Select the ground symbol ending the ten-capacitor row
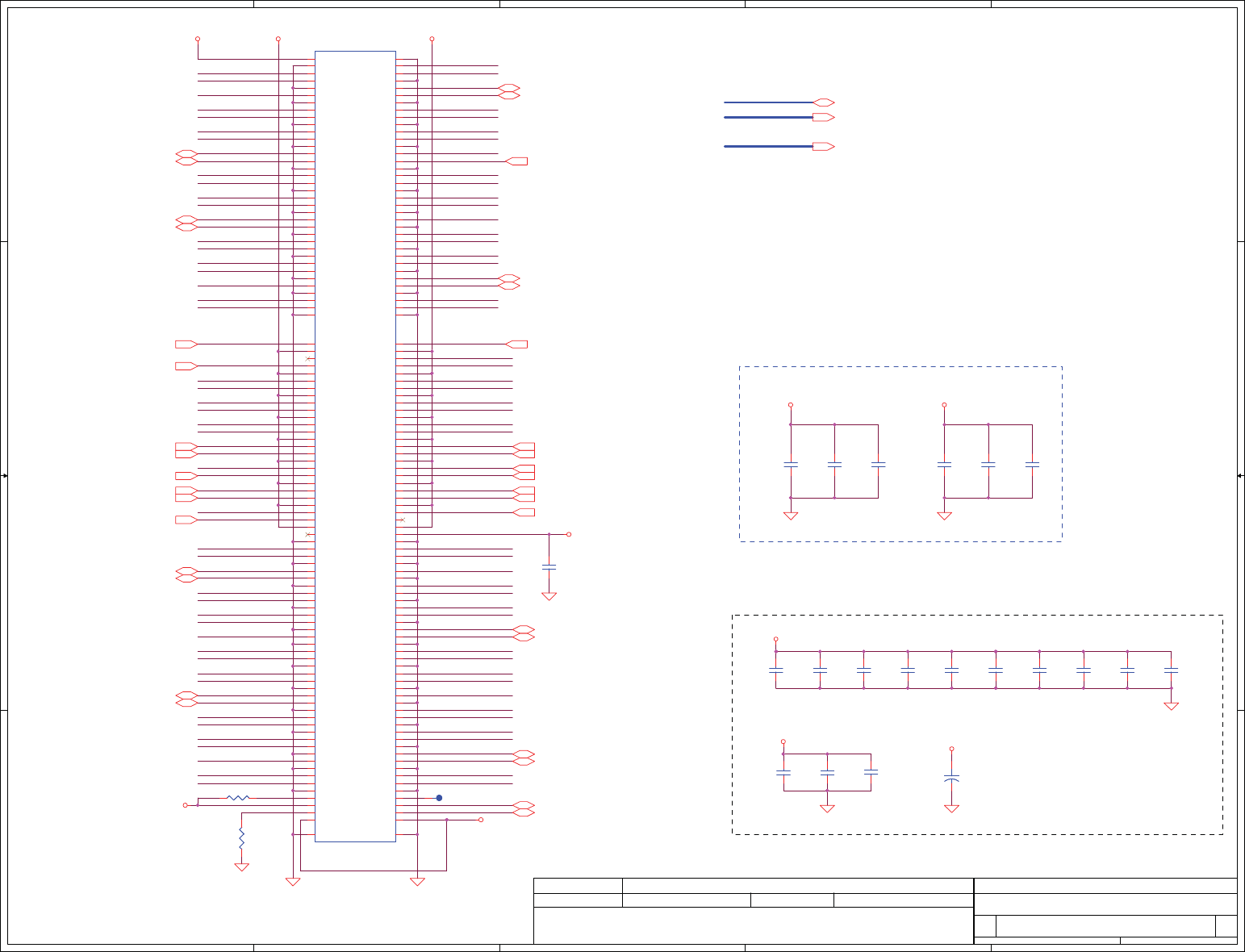This screenshot has height=952, width=1245. point(1171,706)
